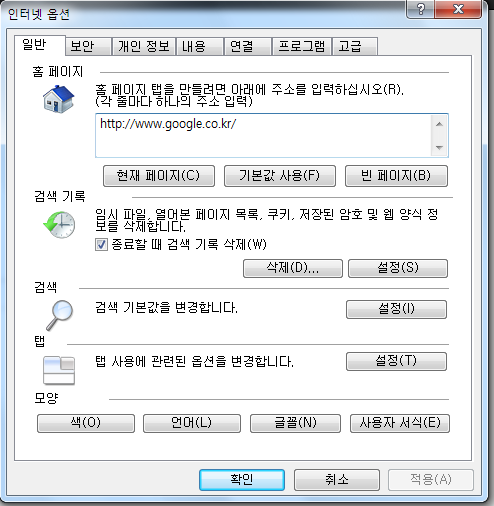Click the blue house home page icon
Image resolution: width=494 pixels, height=506 pixels.
click(x=58, y=99)
